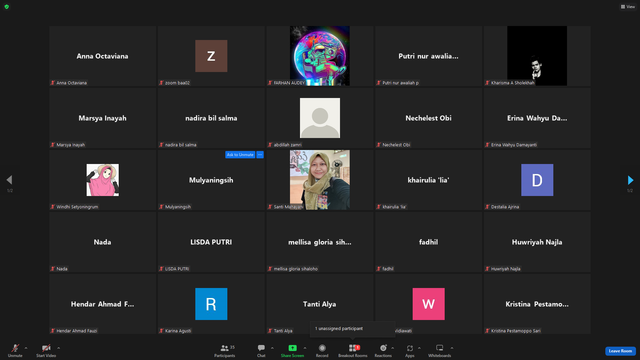Select Nada's tile

pos(102,242)
